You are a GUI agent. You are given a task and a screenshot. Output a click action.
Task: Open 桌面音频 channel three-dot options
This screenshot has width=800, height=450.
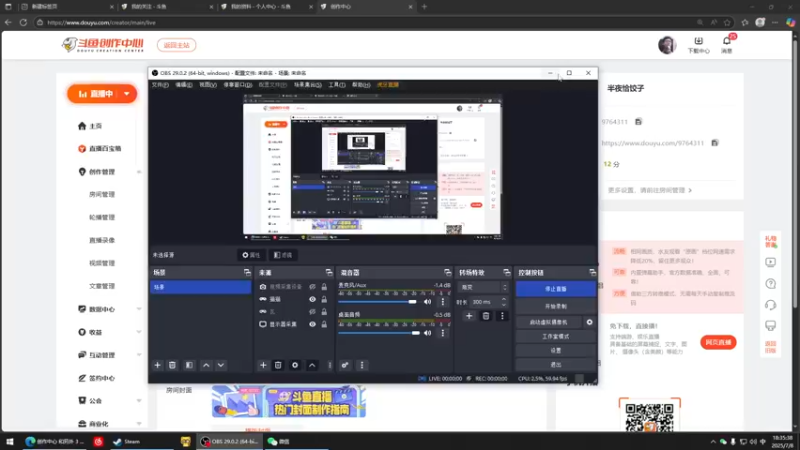click(x=442, y=333)
